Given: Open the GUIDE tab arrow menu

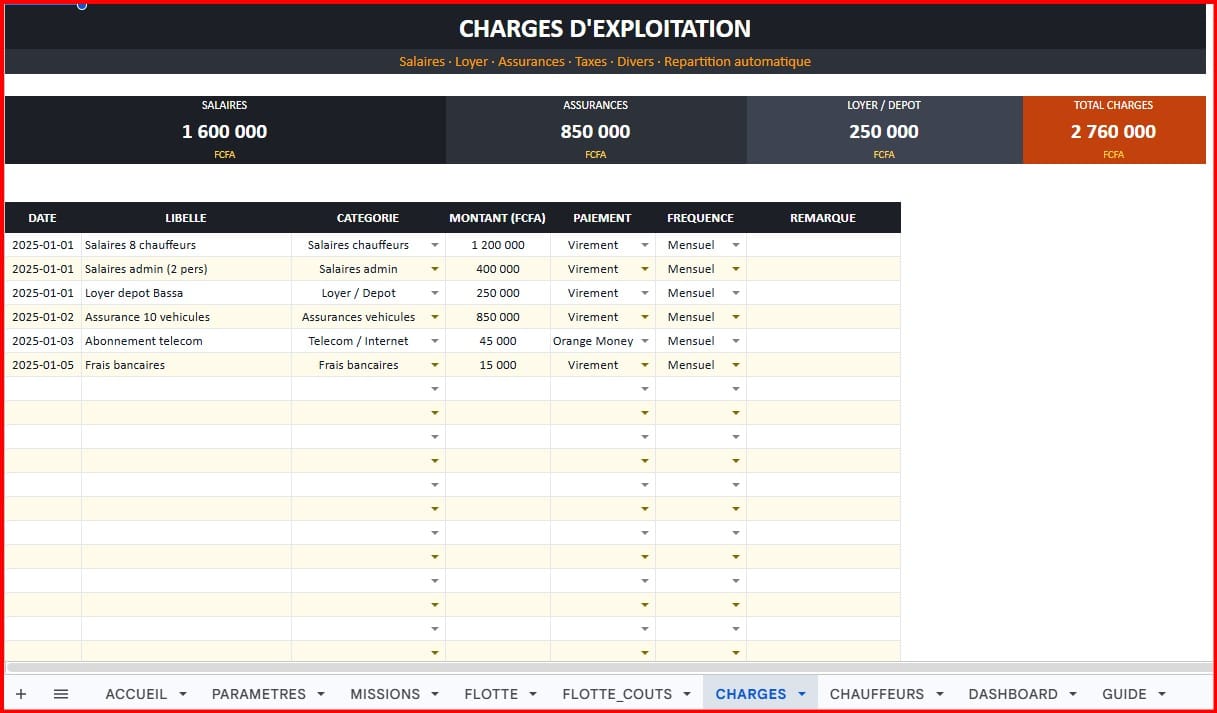Looking at the screenshot, I should click(x=1162, y=694).
